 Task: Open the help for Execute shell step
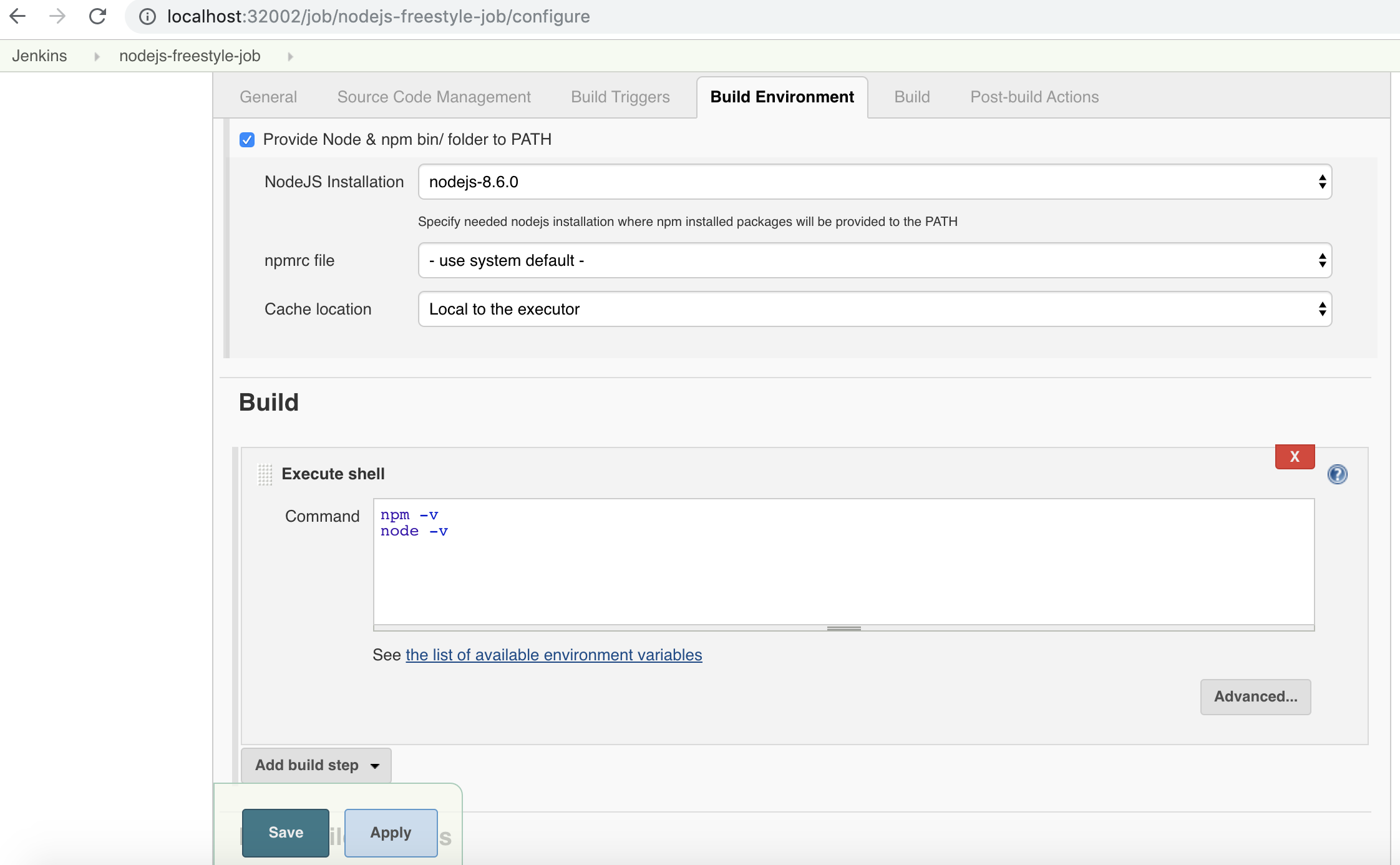pyautogui.click(x=1338, y=474)
